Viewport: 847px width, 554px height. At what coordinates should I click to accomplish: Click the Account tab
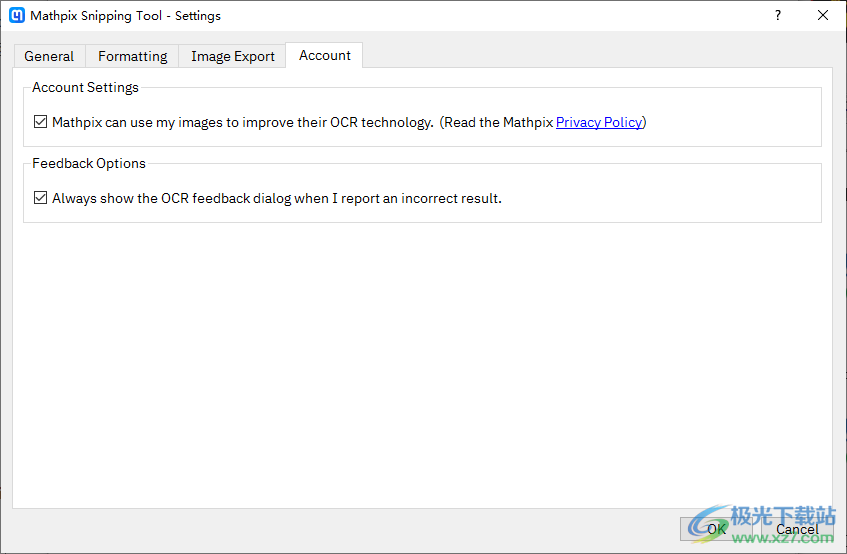[325, 55]
